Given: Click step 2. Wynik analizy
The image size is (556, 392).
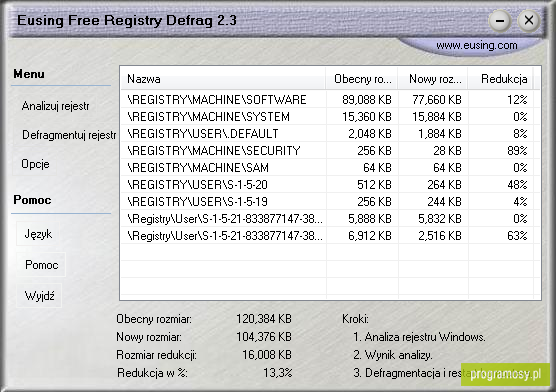Looking at the screenshot, I should (x=393, y=354).
